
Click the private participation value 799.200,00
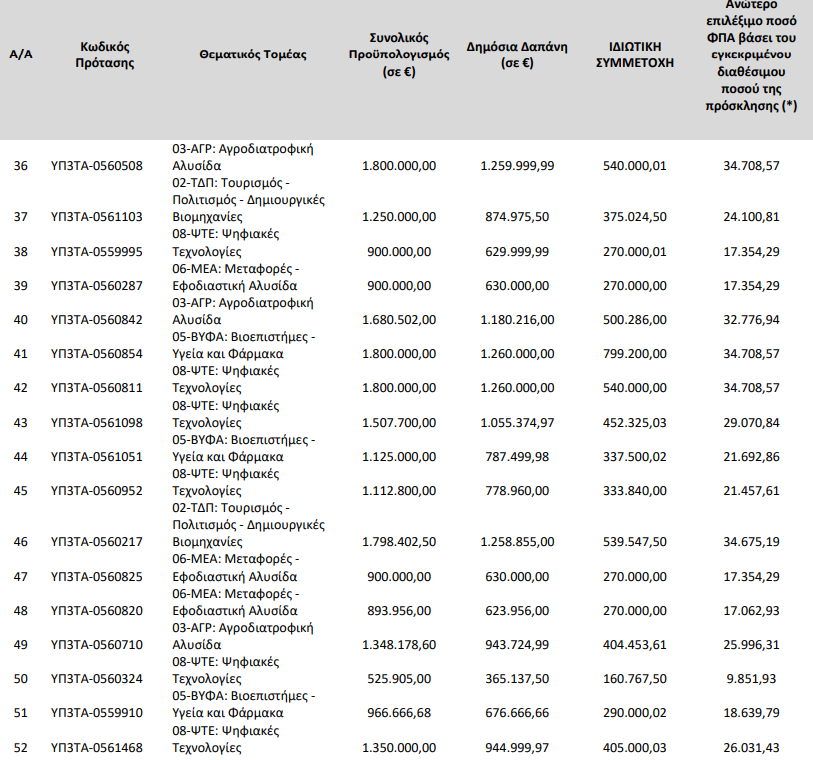(634, 353)
